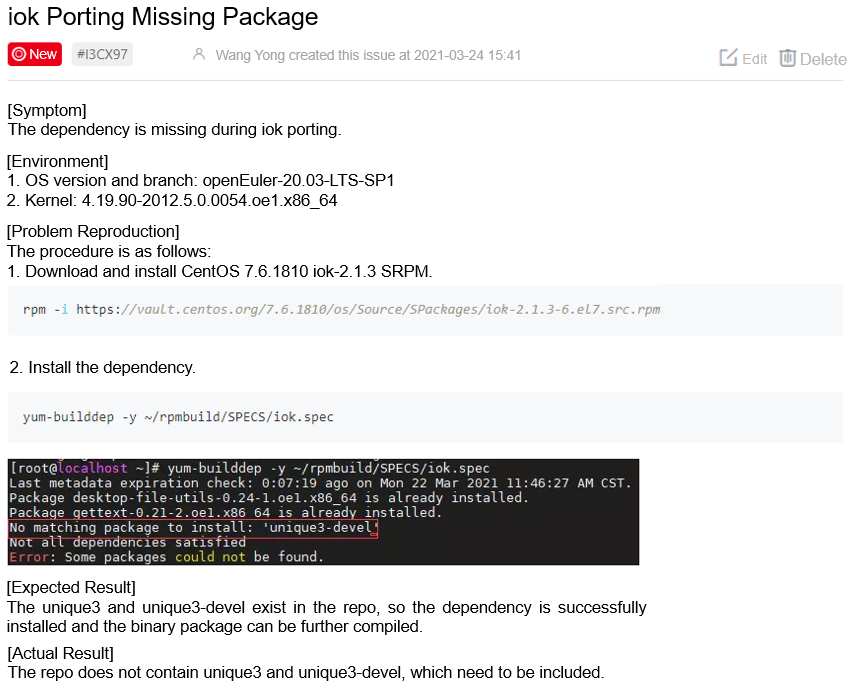The height and width of the screenshot is (688, 855).
Task: Click the [Symptom] section heading
Action: point(47,110)
